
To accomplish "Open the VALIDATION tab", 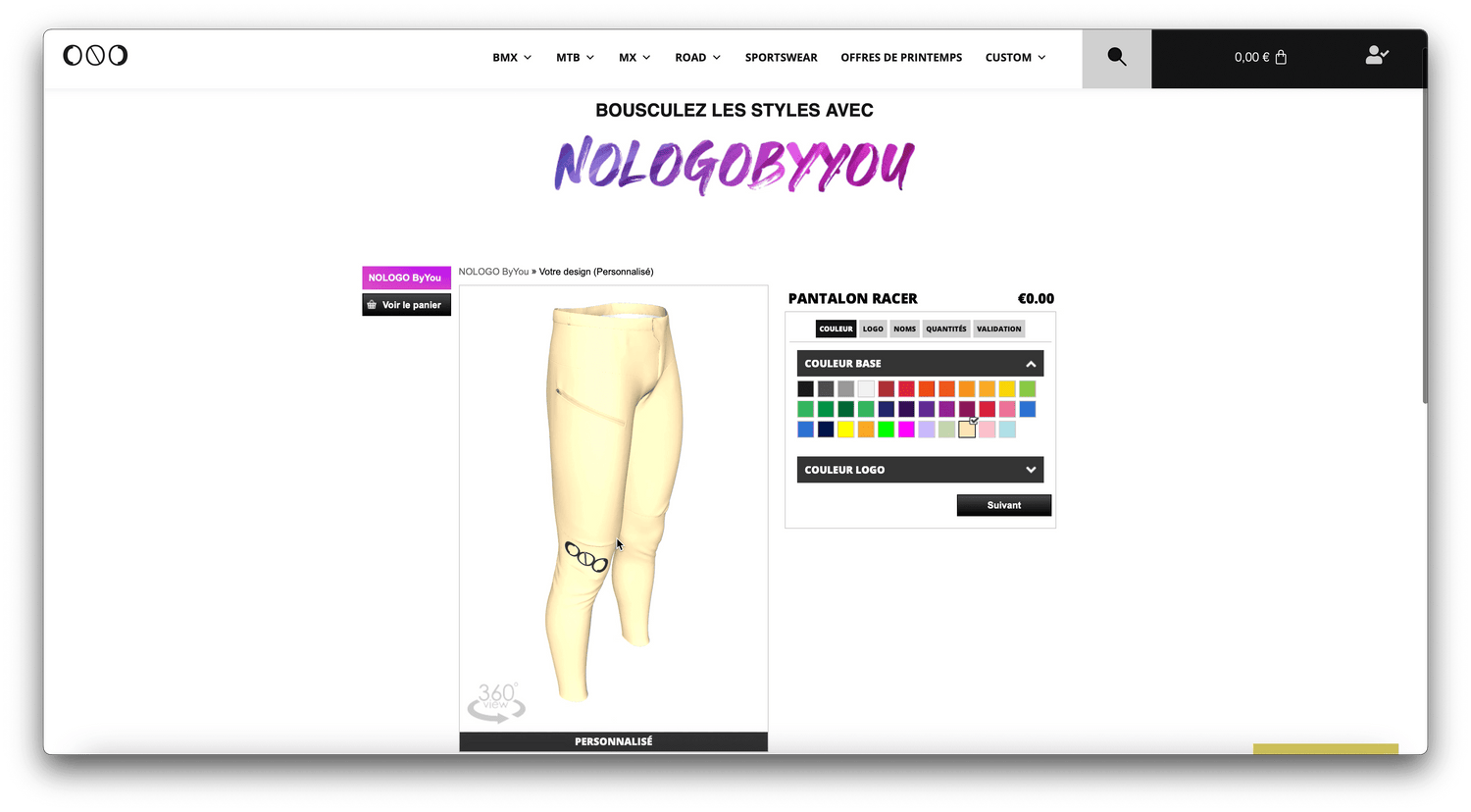I will (x=998, y=329).
